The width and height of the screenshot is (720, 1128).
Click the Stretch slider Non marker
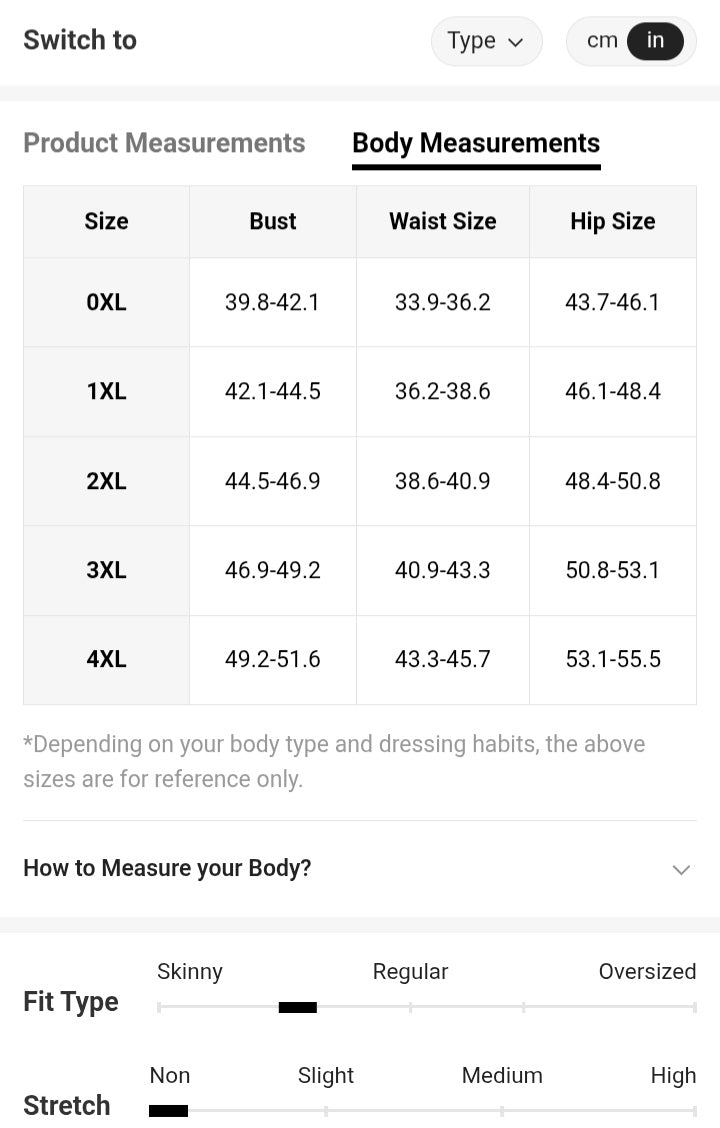pyautogui.click(x=168, y=1110)
